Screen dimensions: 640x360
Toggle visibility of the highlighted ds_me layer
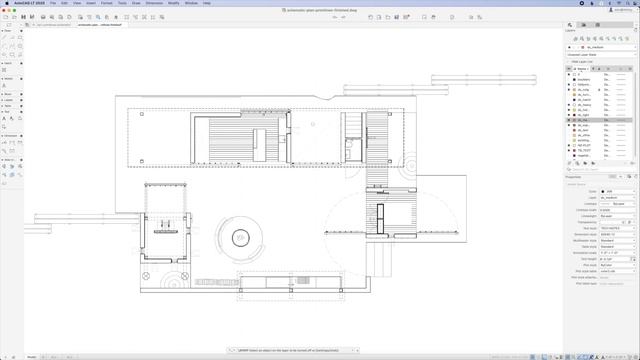[569, 120]
